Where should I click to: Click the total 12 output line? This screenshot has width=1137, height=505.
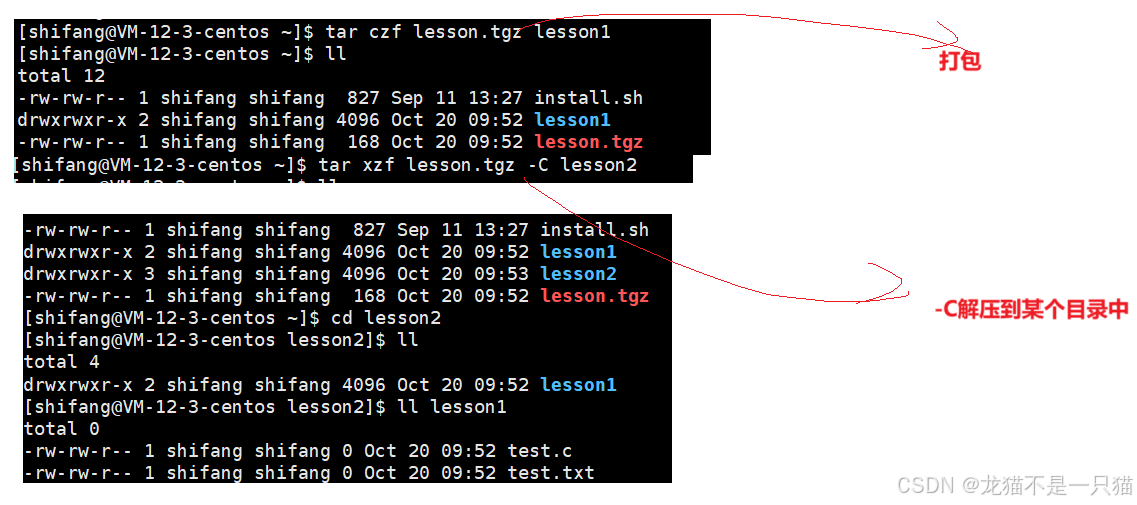[x=62, y=75]
